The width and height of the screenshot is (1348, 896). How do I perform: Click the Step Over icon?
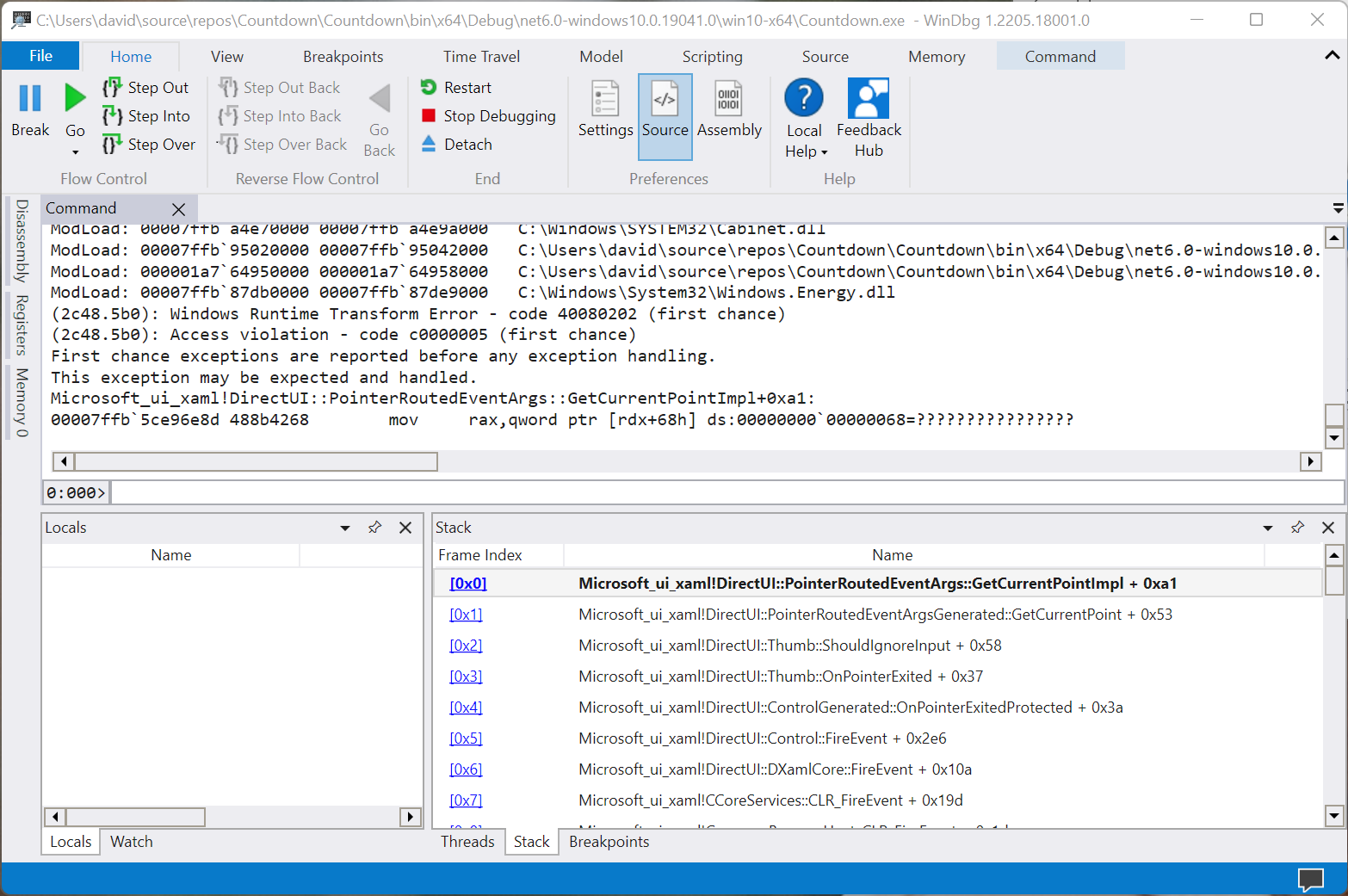[x=113, y=144]
